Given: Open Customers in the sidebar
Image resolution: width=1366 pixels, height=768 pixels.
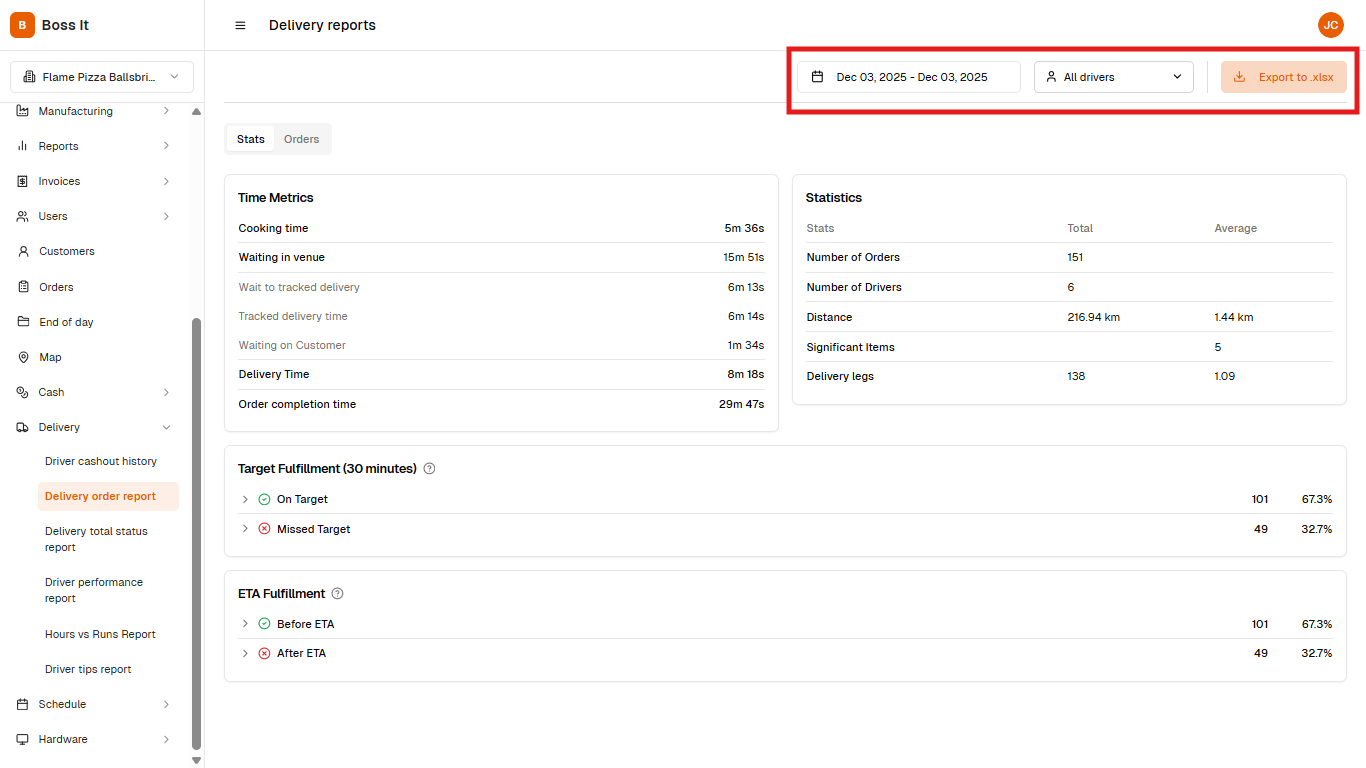Looking at the screenshot, I should [66, 251].
